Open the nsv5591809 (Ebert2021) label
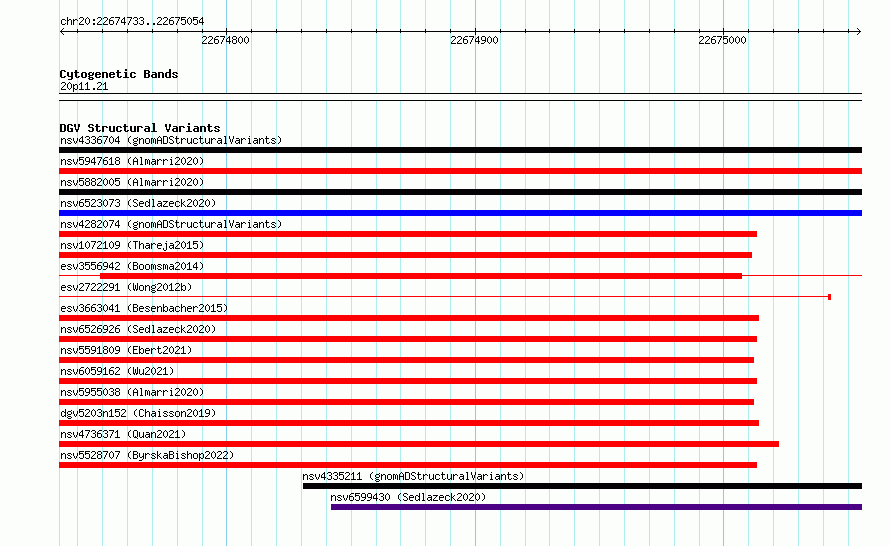 pyautogui.click(x=126, y=350)
